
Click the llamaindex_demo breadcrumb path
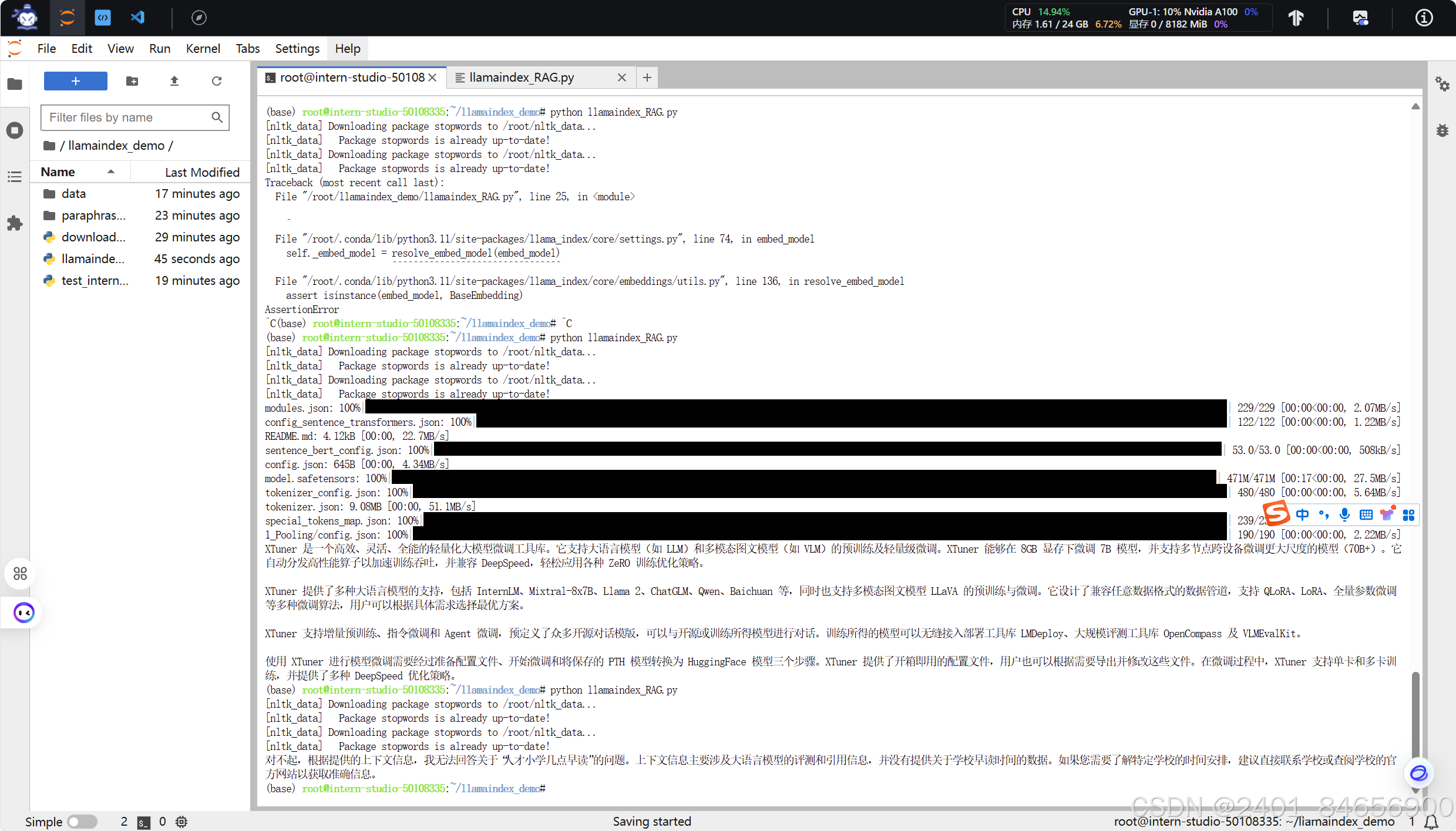coord(116,146)
